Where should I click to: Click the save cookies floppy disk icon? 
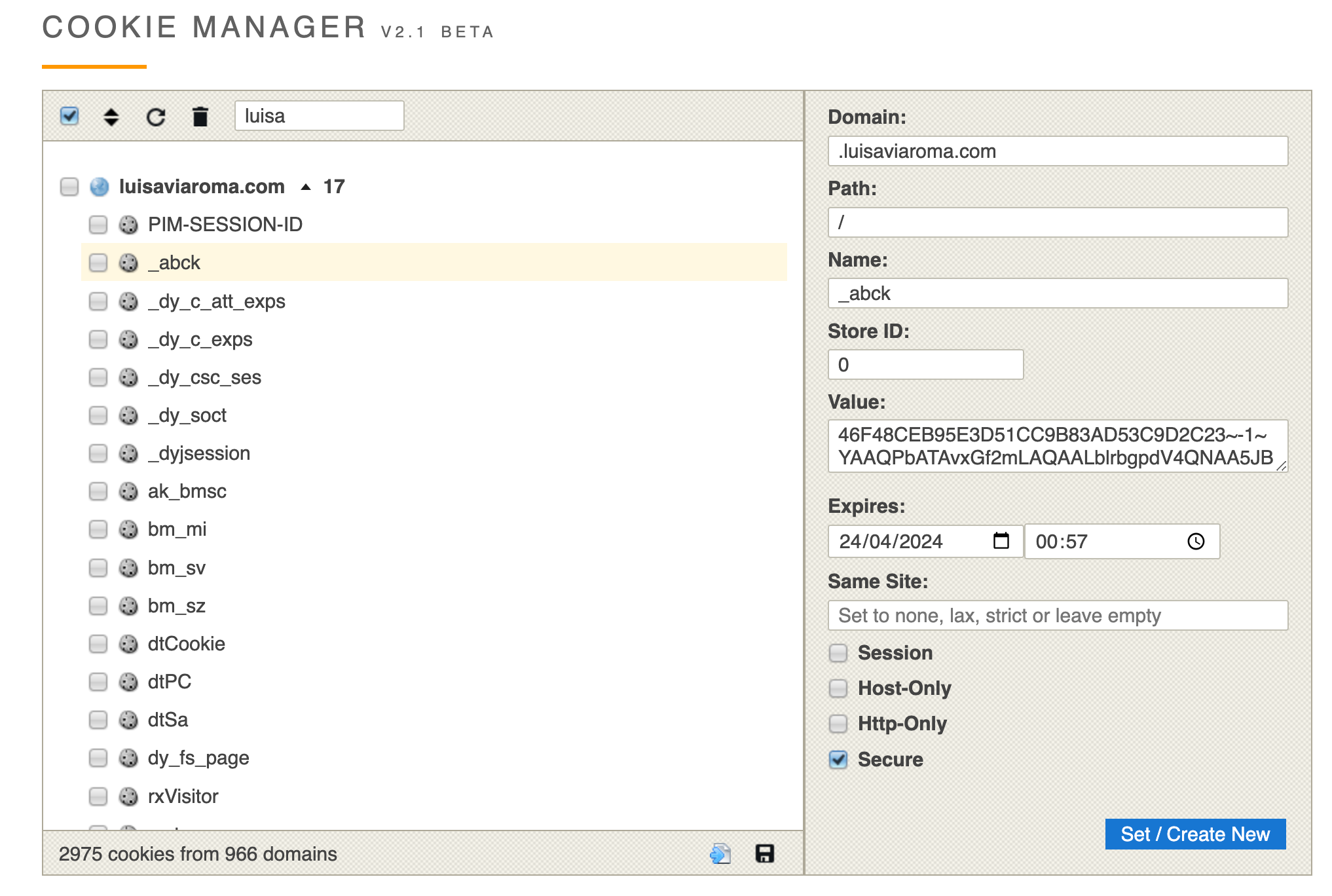[764, 853]
